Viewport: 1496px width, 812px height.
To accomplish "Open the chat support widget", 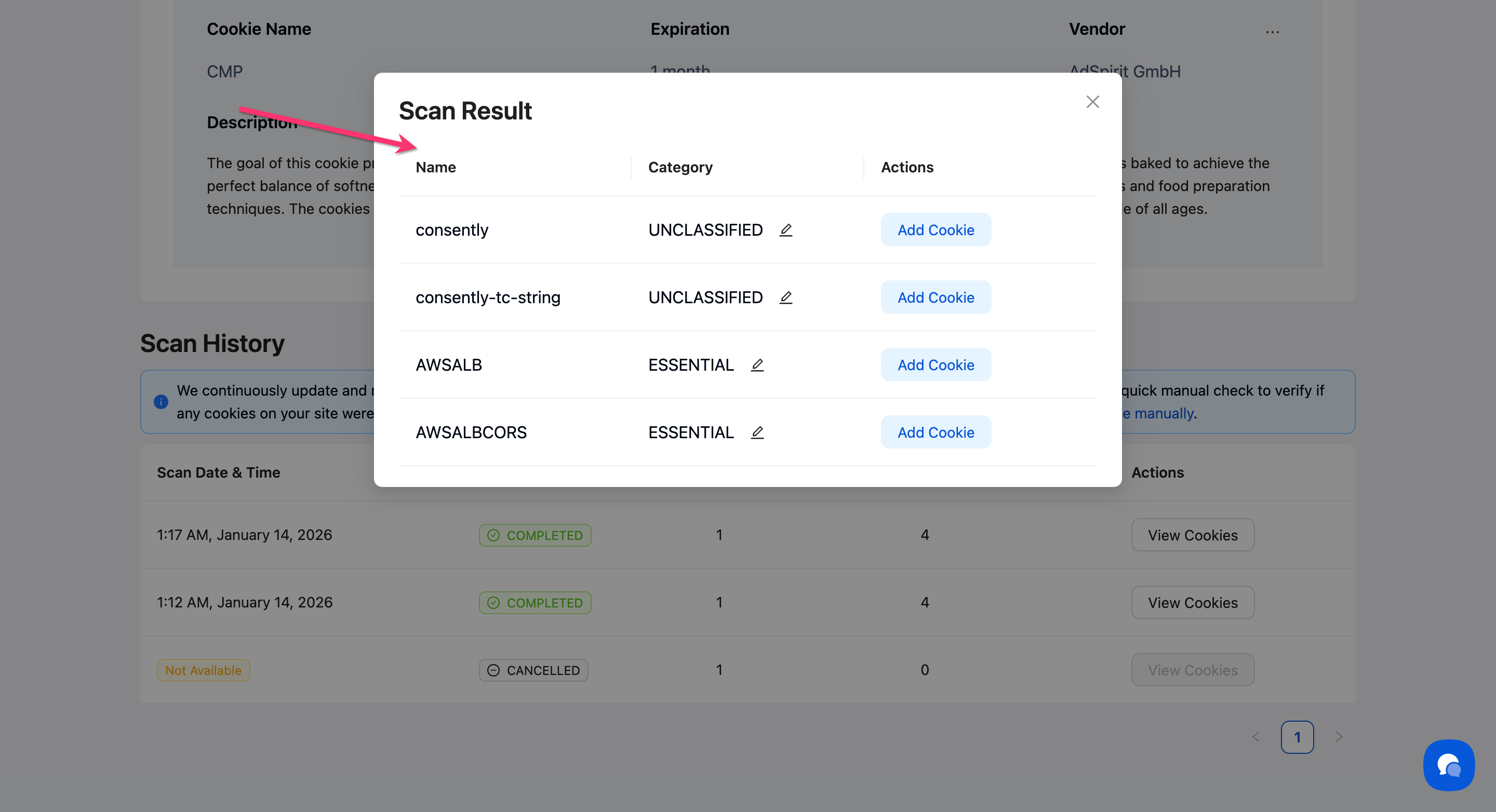I will (x=1448, y=764).
